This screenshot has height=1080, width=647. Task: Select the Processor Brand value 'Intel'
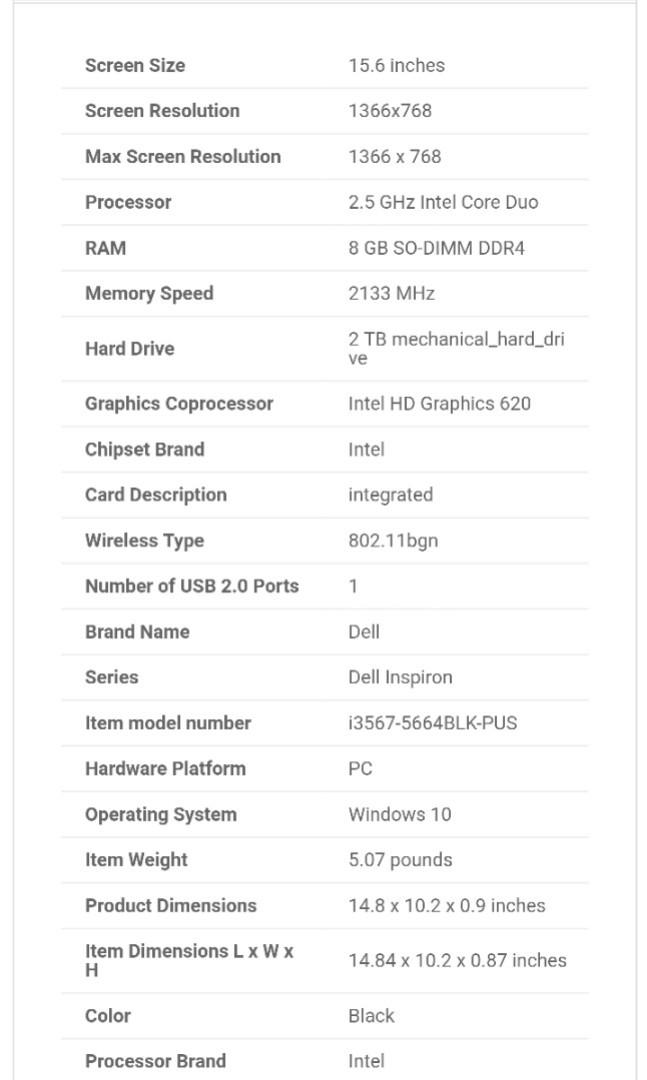coord(367,1061)
